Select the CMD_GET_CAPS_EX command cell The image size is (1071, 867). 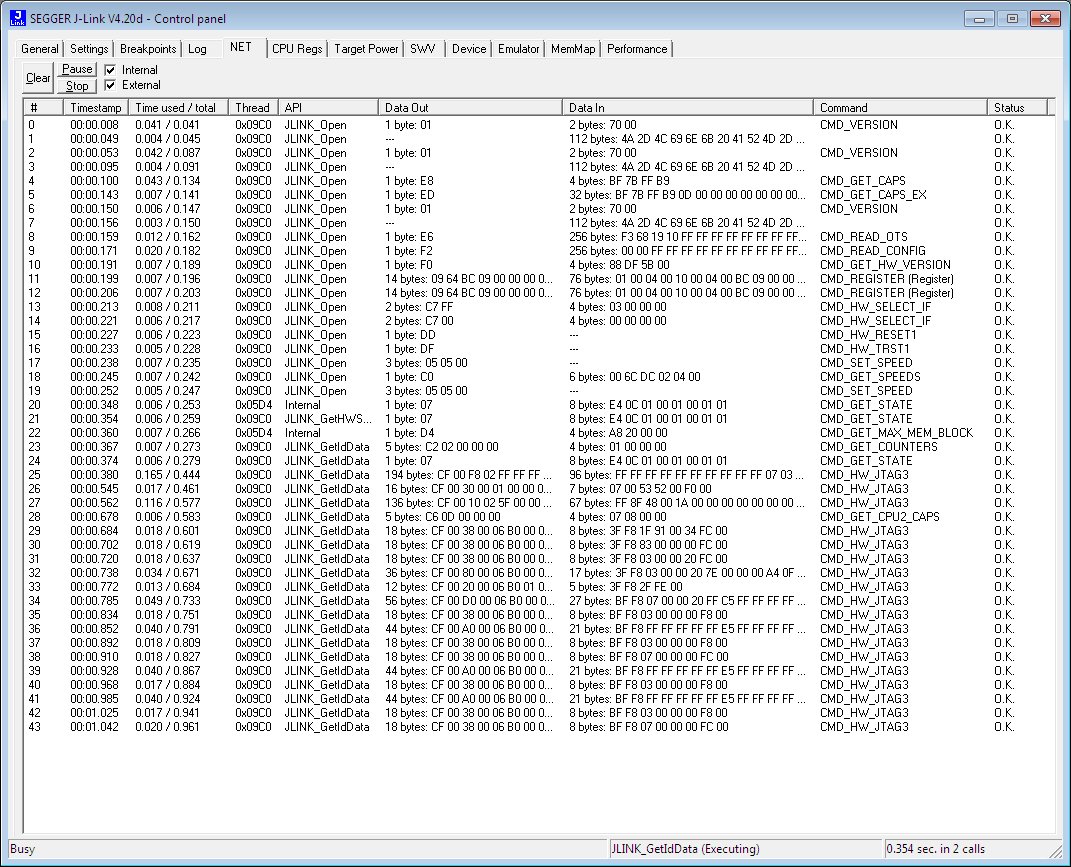click(x=874, y=195)
